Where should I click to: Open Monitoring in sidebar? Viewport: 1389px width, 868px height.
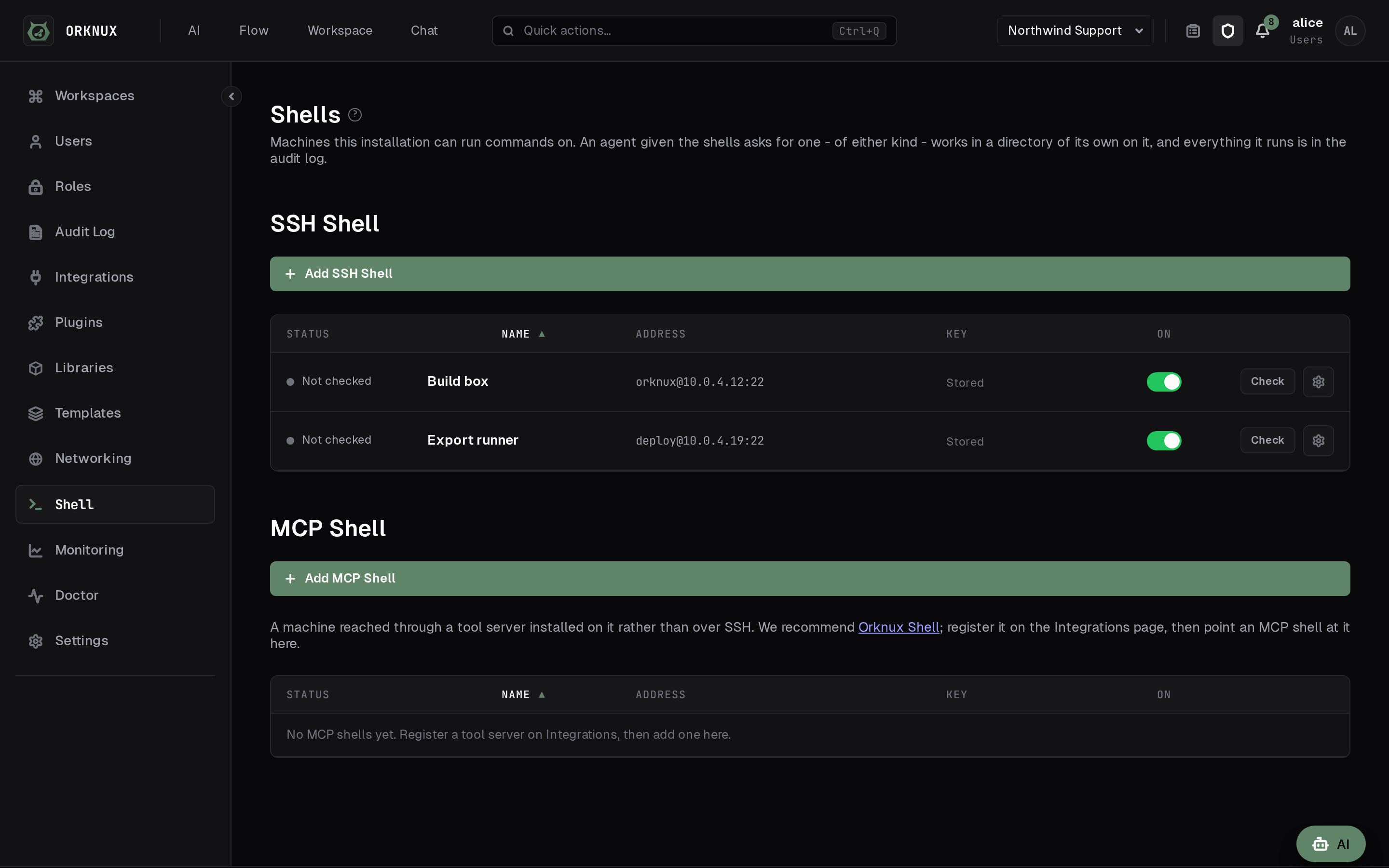(x=115, y=550)
